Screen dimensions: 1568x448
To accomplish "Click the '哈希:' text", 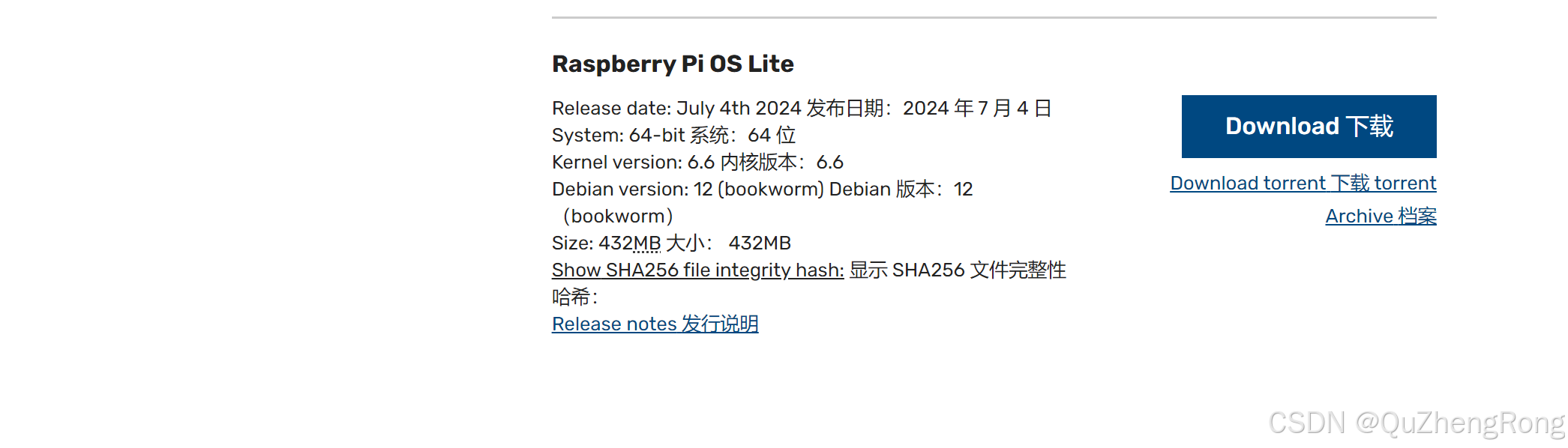I will 575,297.
